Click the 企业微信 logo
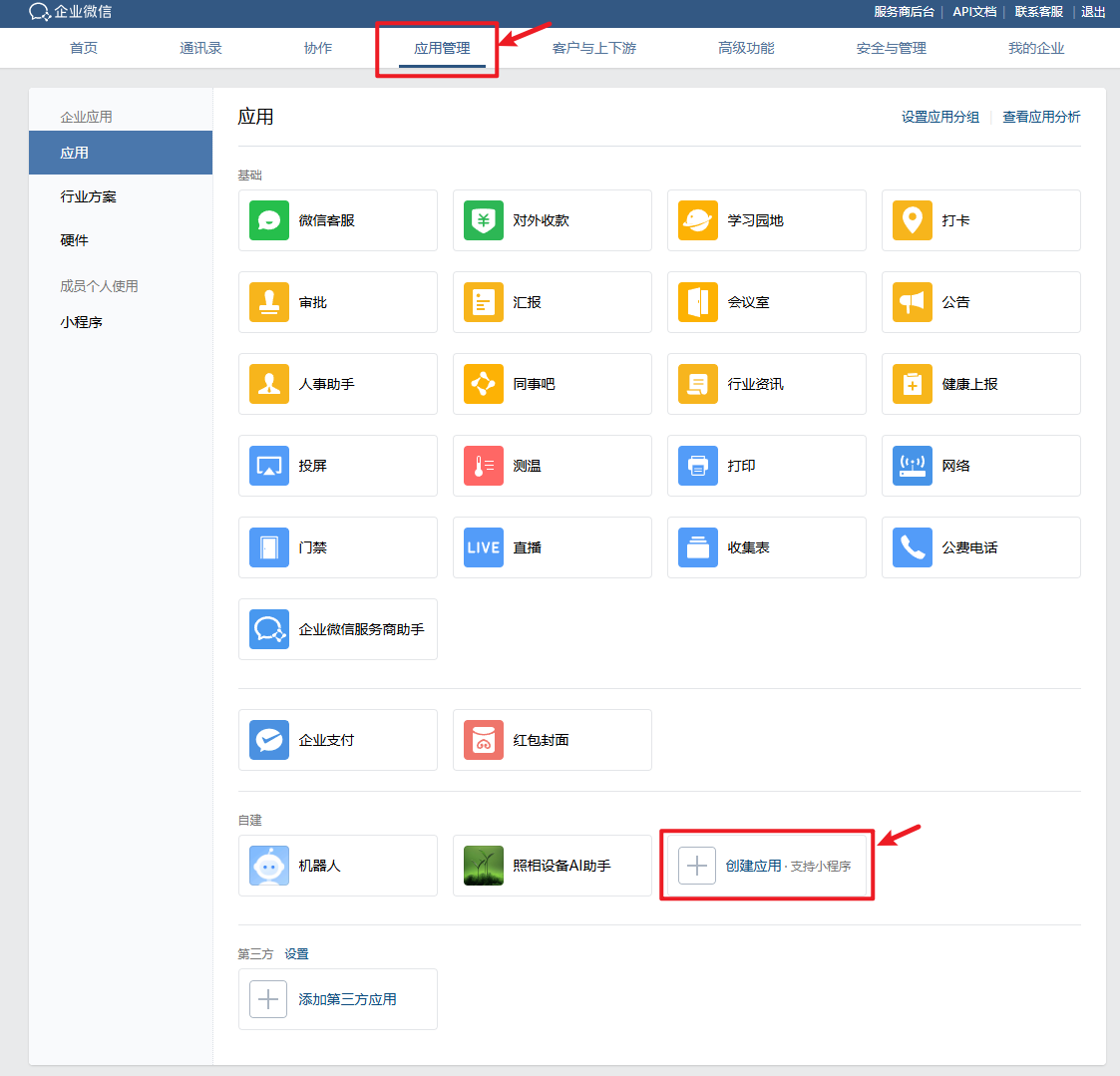 pos(70,11)
